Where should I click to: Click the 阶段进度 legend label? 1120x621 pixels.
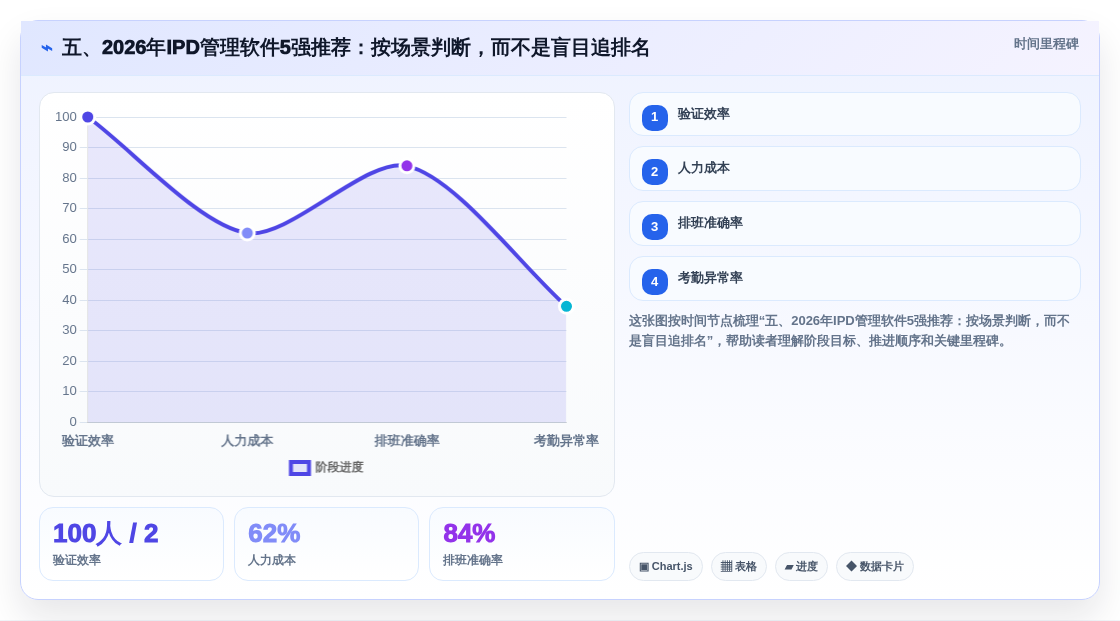[x=339, y=467]
